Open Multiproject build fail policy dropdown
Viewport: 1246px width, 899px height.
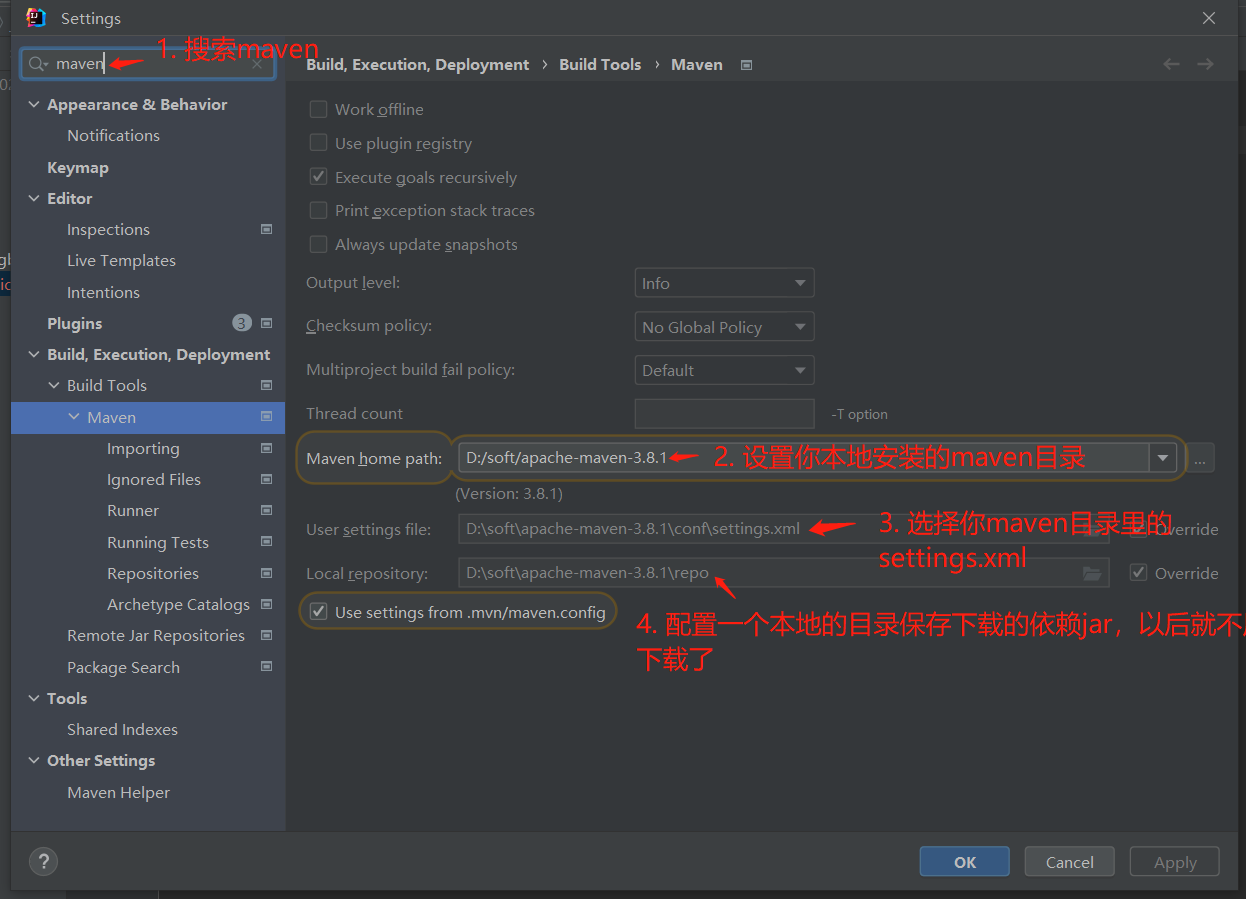pyautogui.click(x=724, y=370)
